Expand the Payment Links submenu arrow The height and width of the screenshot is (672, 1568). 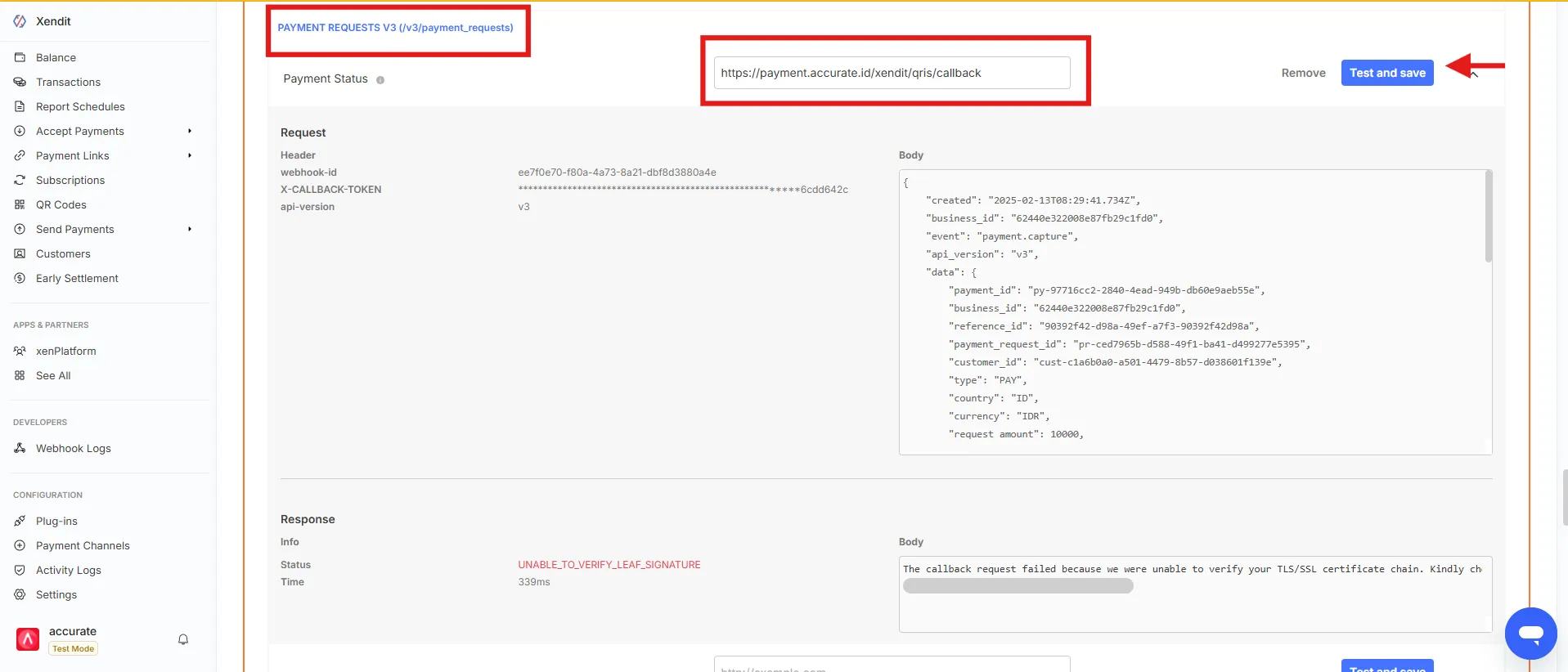coord(190,155)
